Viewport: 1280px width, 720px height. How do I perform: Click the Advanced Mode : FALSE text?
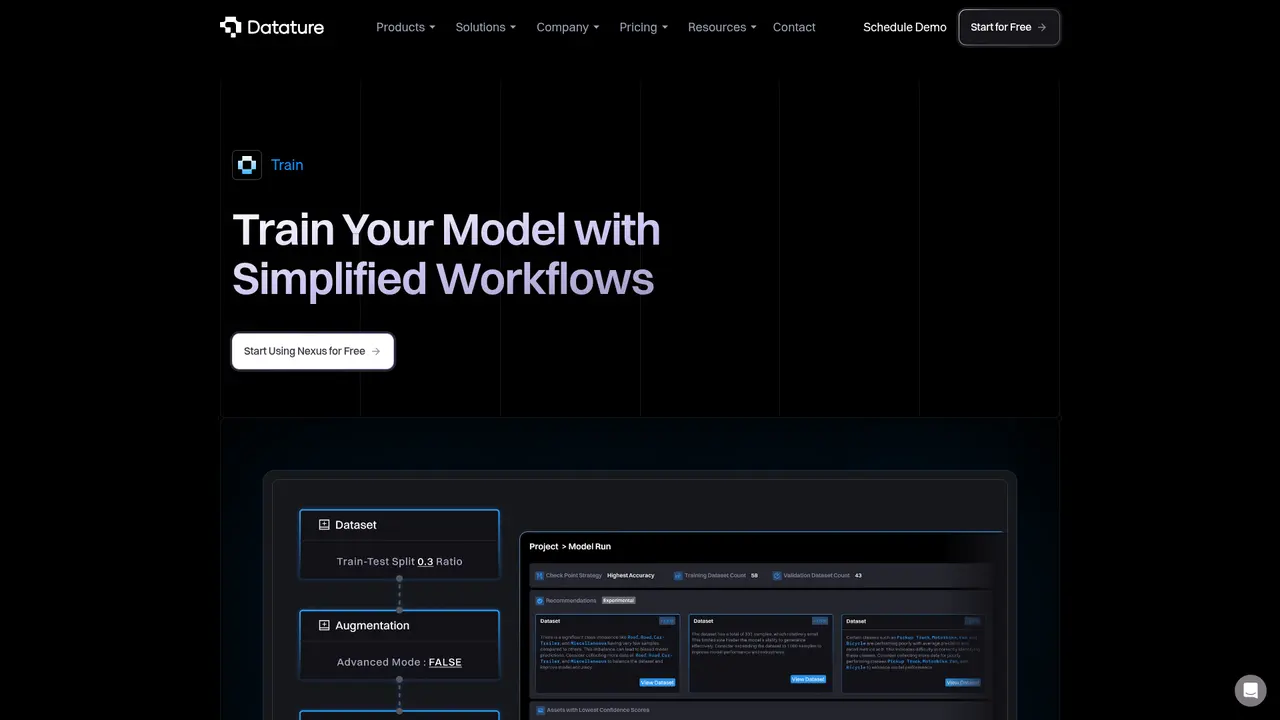pyautogui.click(x=399, y=662)
